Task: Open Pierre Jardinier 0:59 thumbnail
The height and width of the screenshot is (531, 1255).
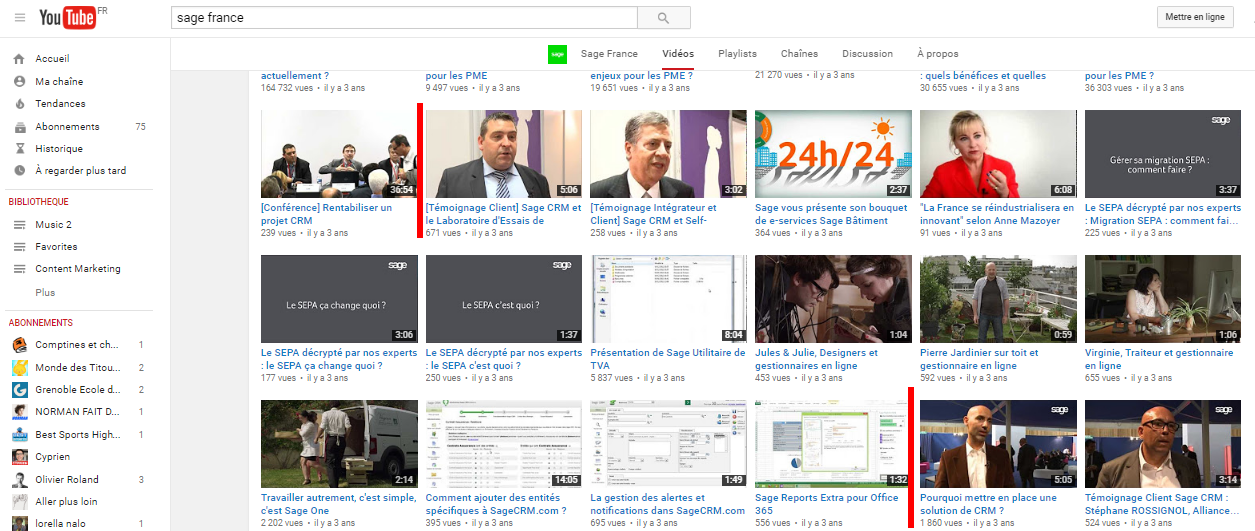Action: click(998, 299)
